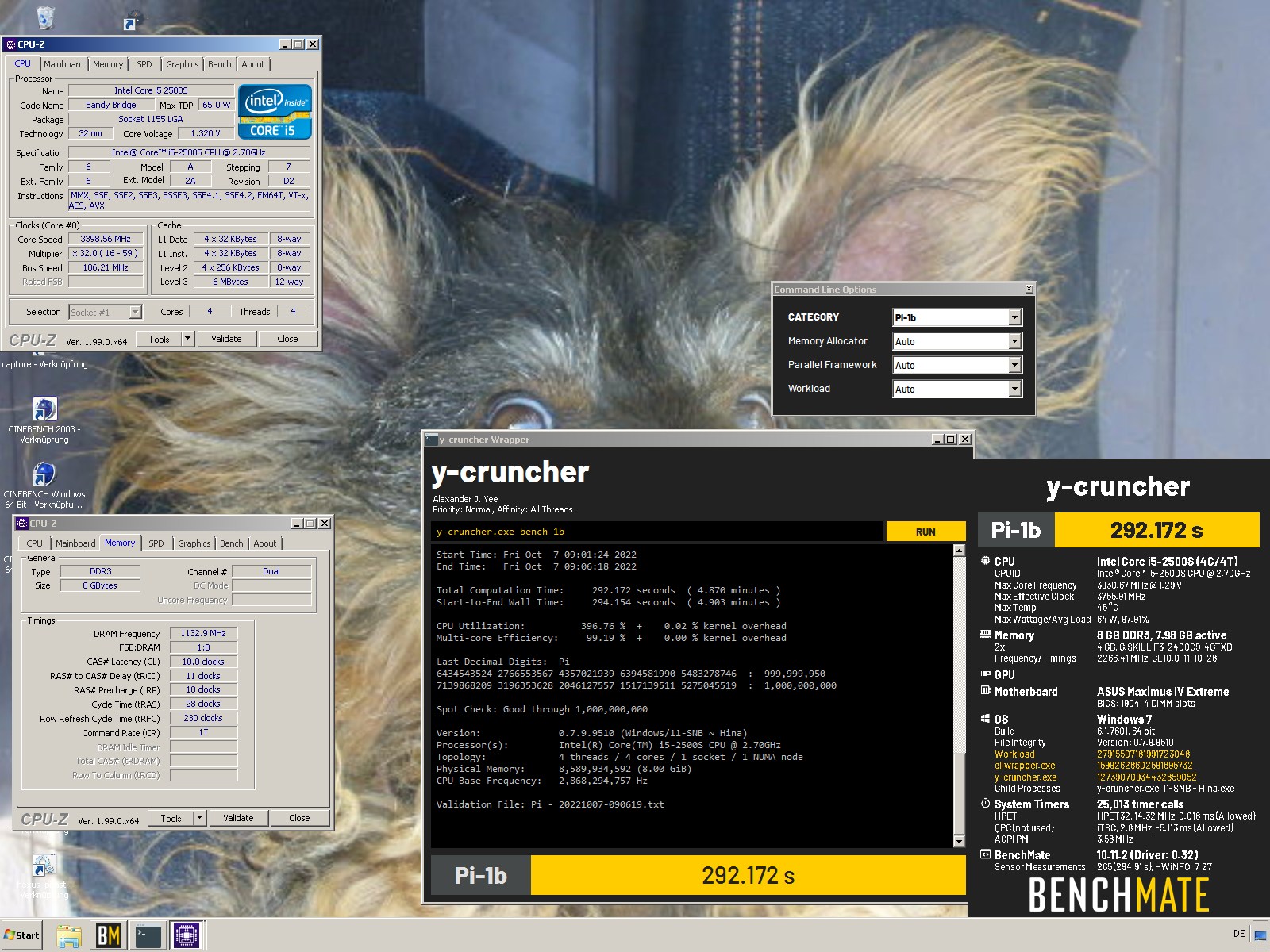
Task: Click the System Timers clock icon
Action: [985, 804]
